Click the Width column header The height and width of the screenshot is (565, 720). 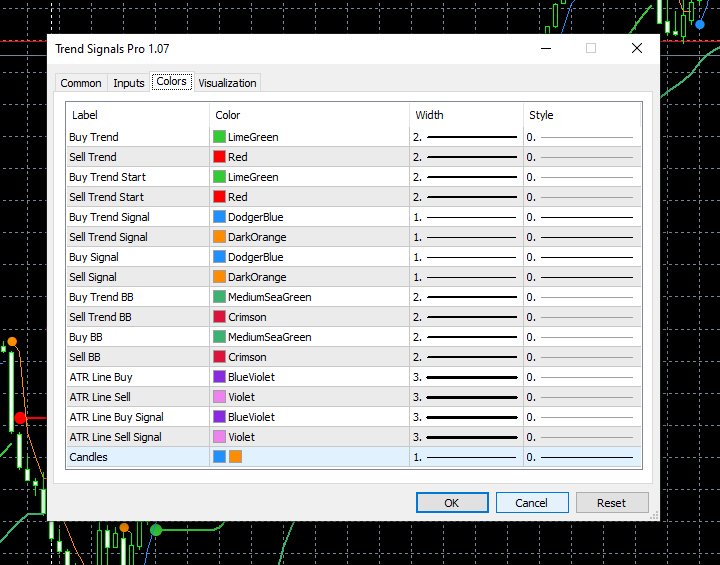coord(467,115)
